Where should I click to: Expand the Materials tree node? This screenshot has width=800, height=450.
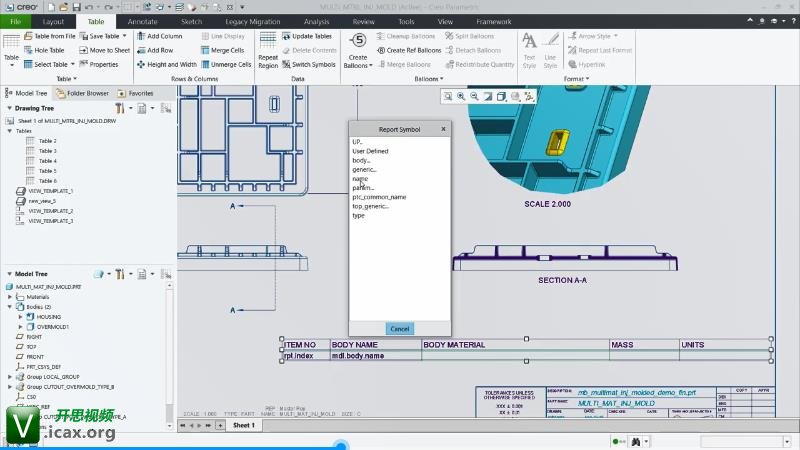click(10, 296)
